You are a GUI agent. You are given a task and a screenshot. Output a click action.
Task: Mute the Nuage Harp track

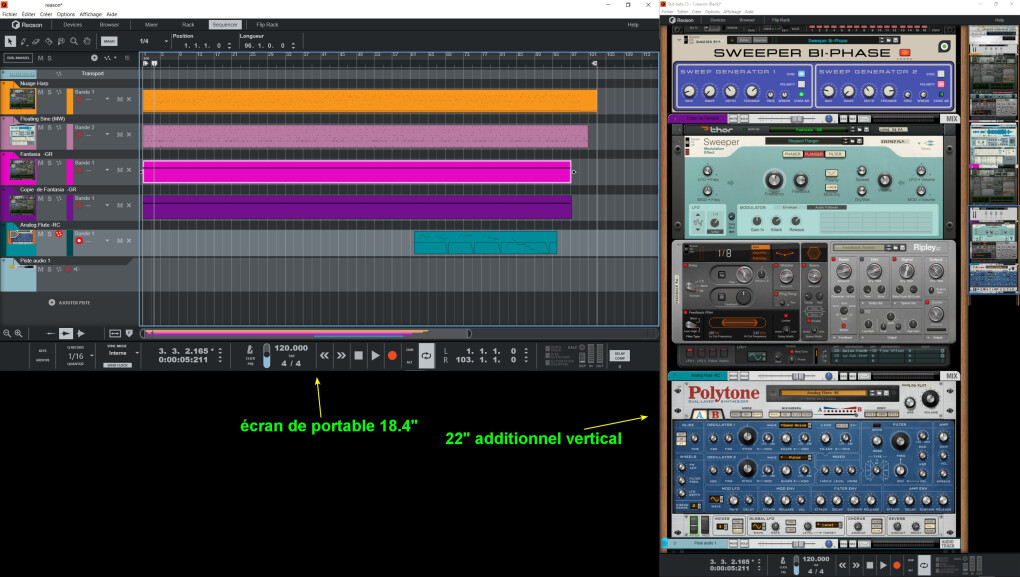(40, 92)
